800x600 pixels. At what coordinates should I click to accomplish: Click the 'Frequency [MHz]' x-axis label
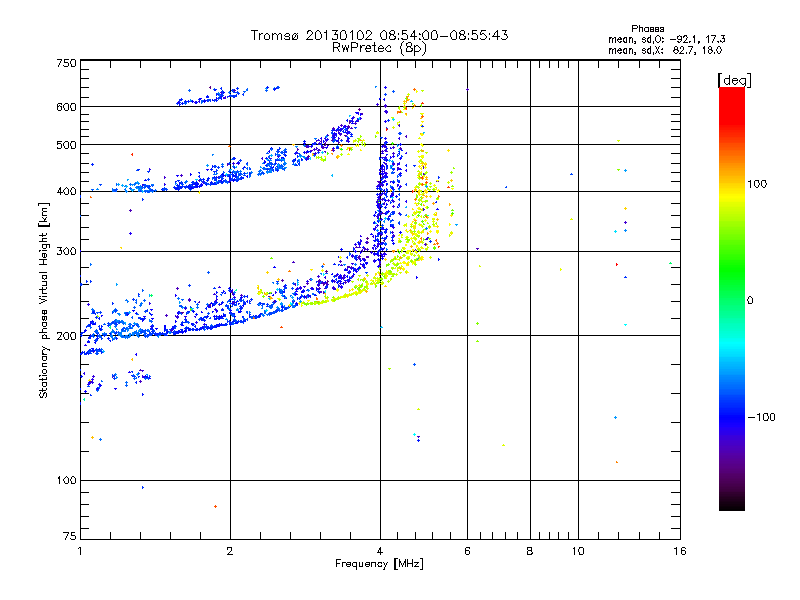click(x=379, y=564)
